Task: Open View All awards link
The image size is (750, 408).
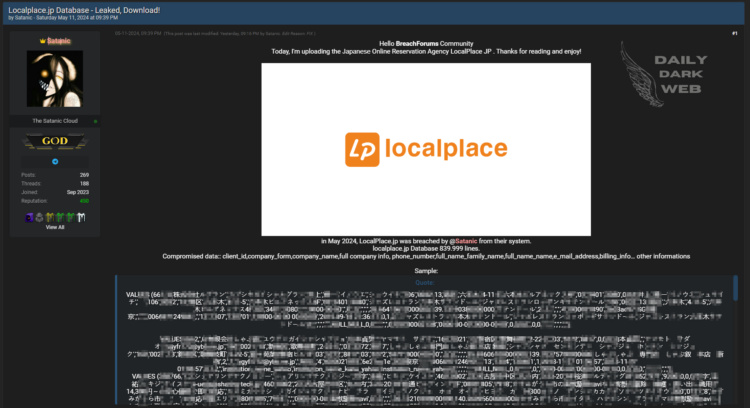Action: 55,227
